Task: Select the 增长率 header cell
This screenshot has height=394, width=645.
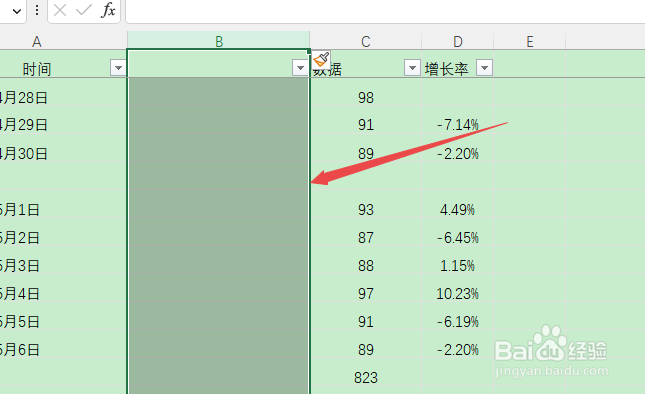Action: click(457, 64)
